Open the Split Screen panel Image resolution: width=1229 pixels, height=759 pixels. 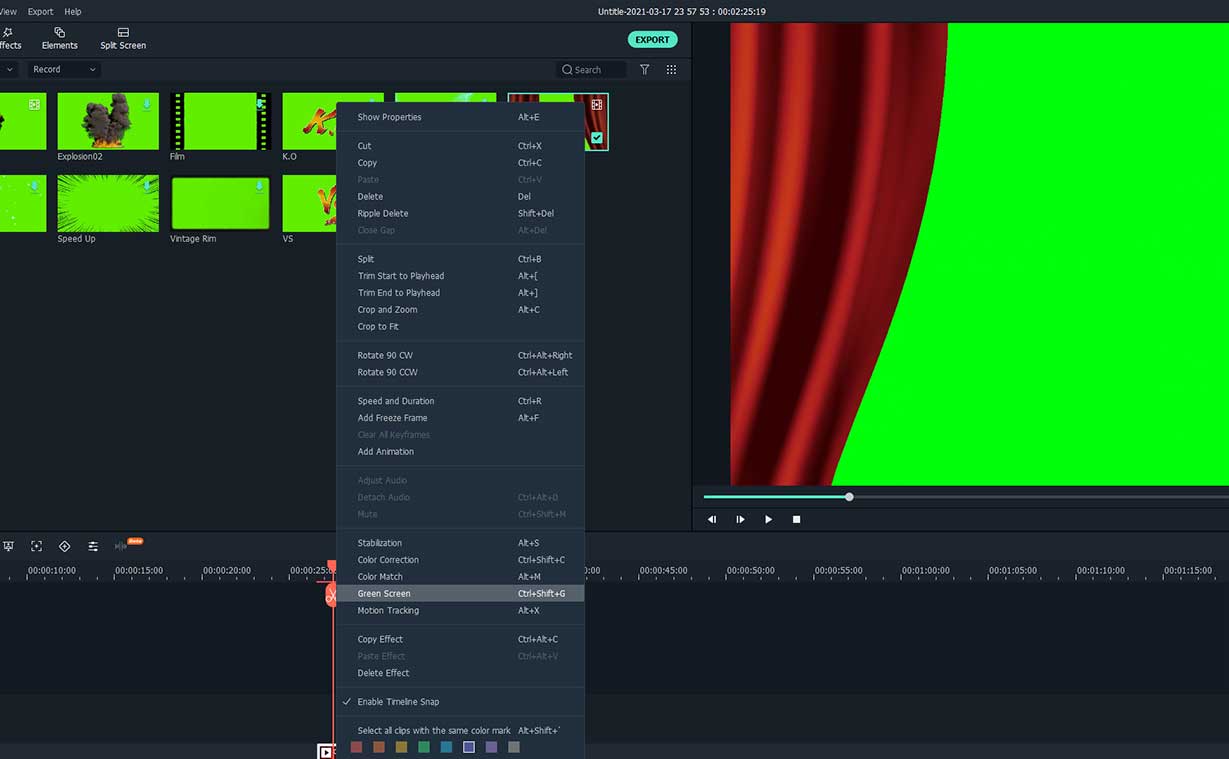(x=123, y=39)
